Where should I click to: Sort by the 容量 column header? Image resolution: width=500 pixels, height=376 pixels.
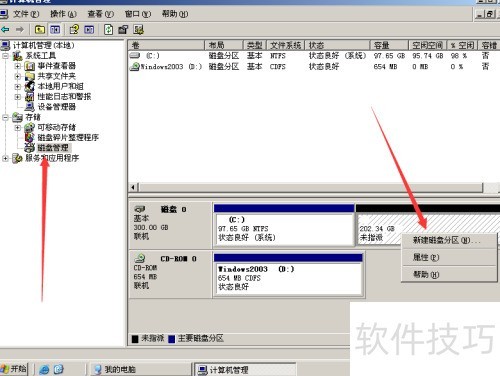(389, 45)
